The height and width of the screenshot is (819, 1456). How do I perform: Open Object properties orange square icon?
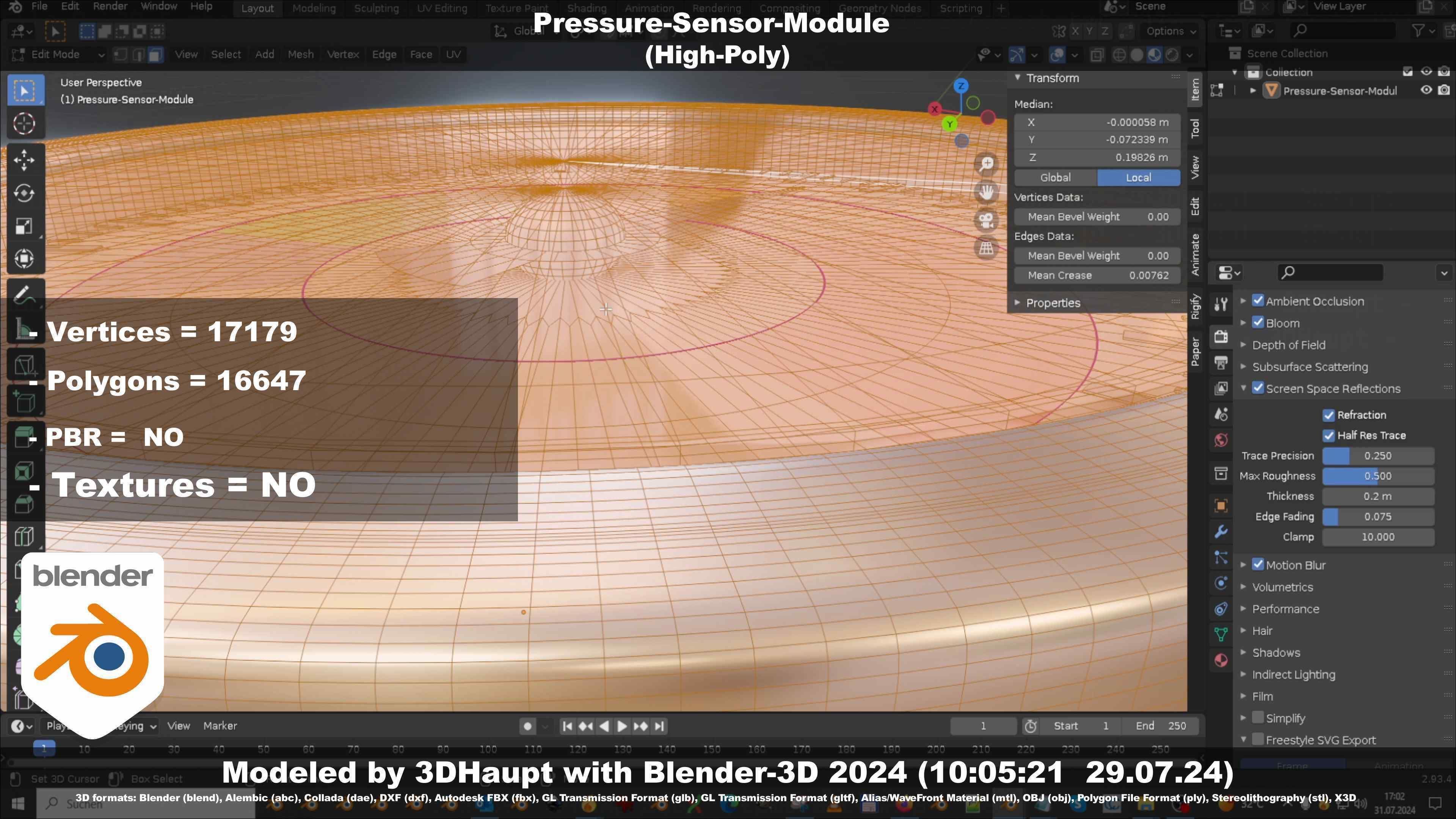pyautogui.click(x=1221, y=506)
